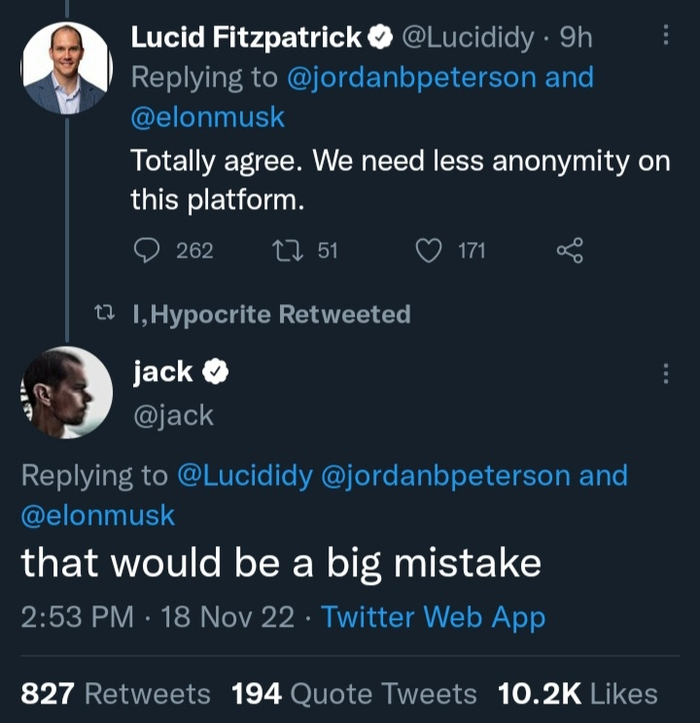Click the Twitter Web App source link

pyautogui.click(x=433, y=617)
